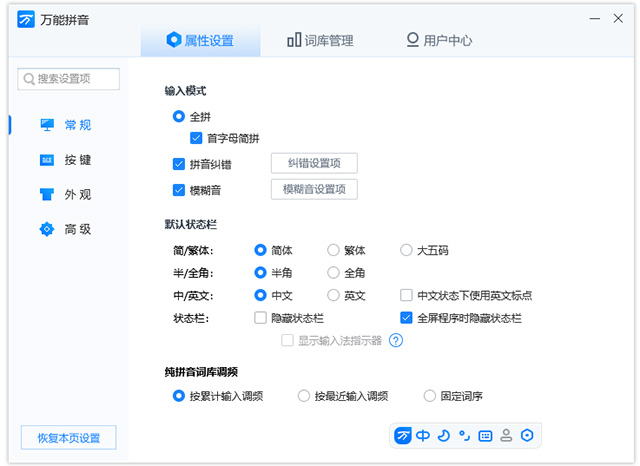
Task: Open the soft keyboard icon on status bar
Action: click(485, 436)
